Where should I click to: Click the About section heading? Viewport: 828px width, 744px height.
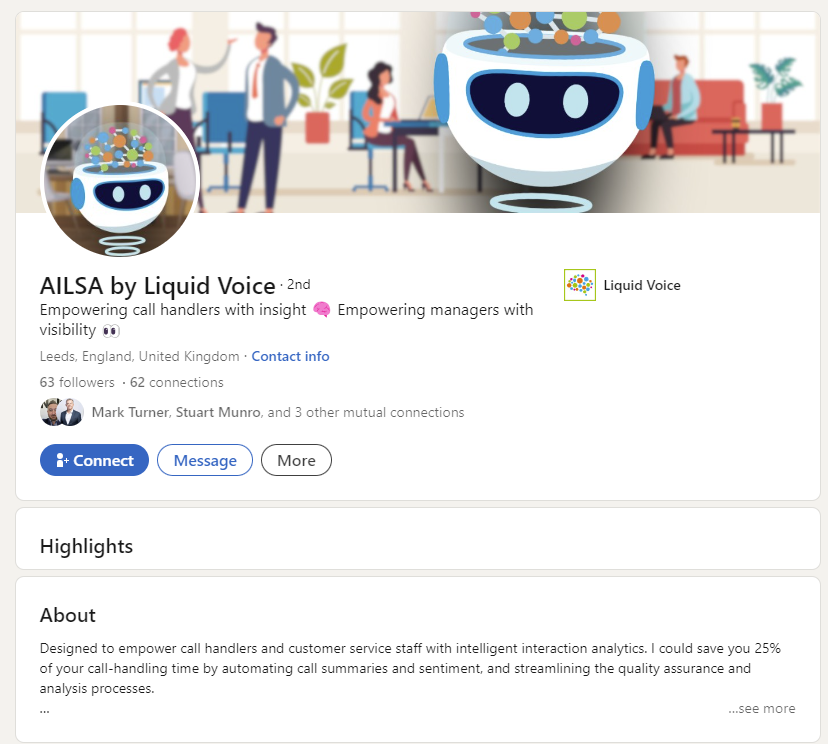point(68,615)
